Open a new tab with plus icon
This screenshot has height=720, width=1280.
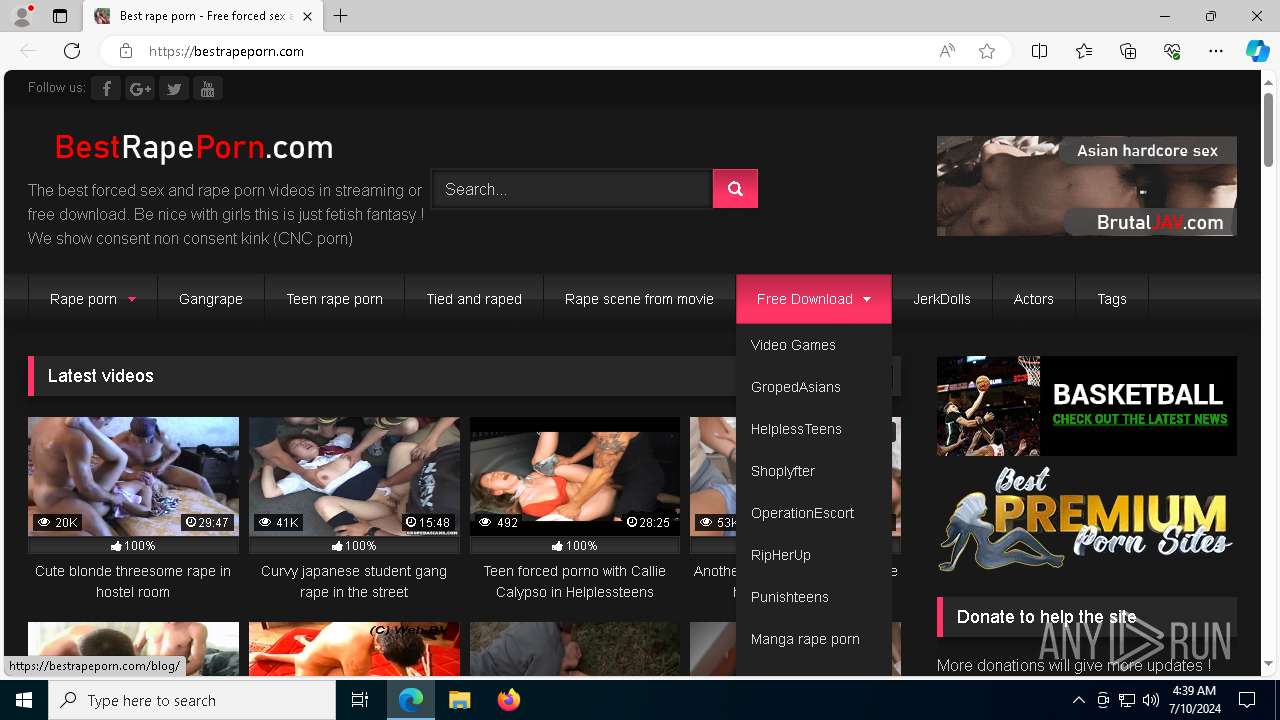point(340,16)
